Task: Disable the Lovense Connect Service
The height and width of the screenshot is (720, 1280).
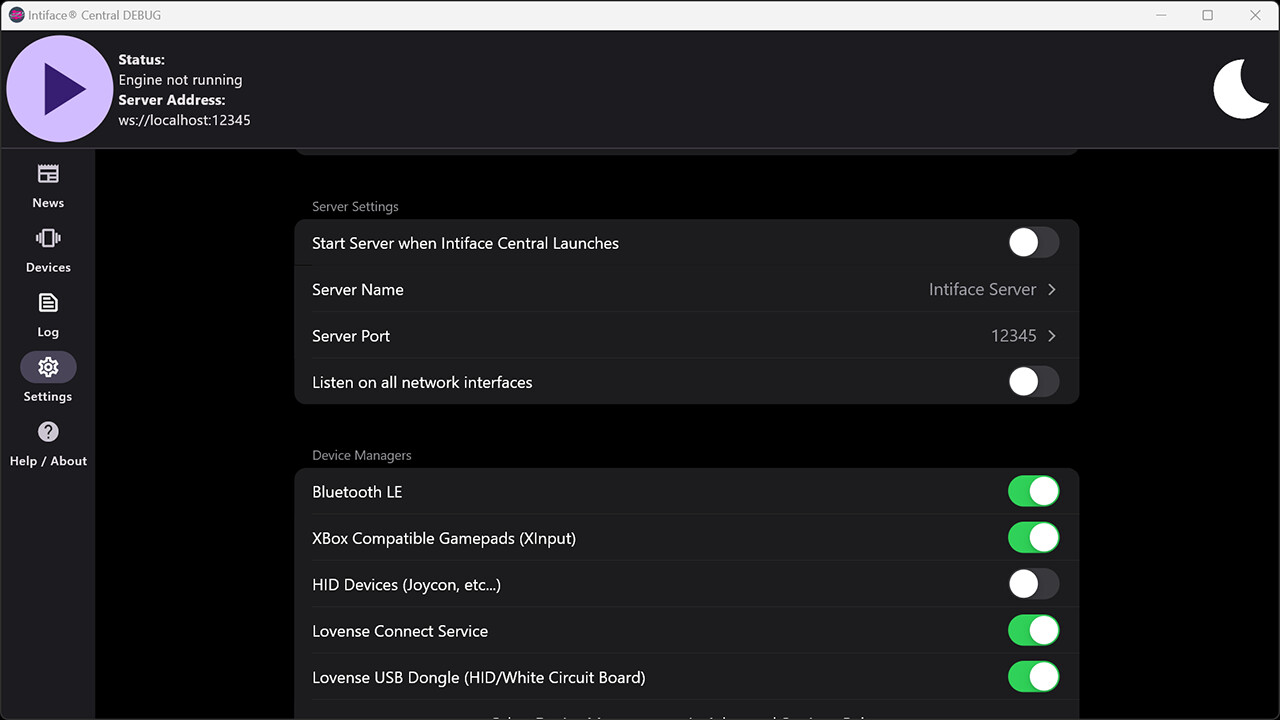Action: (x=1033, y=630)
